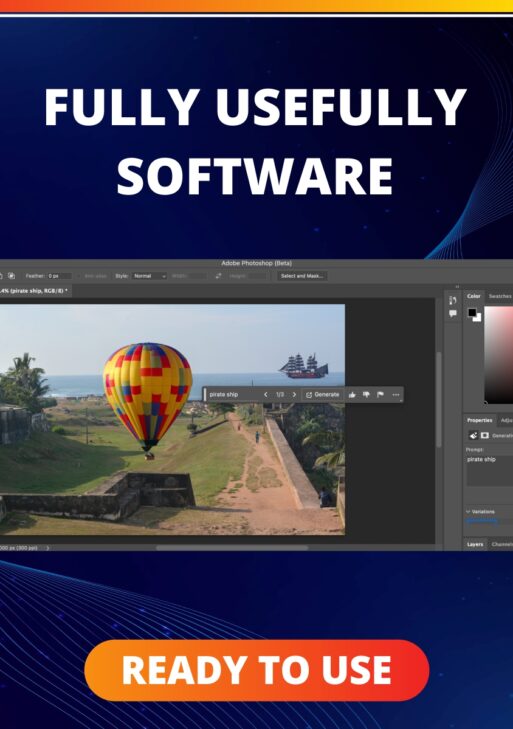513x729 pixels.
Task: Show the next generated variation
Action: pyautogui.click(x=294, y=394)
